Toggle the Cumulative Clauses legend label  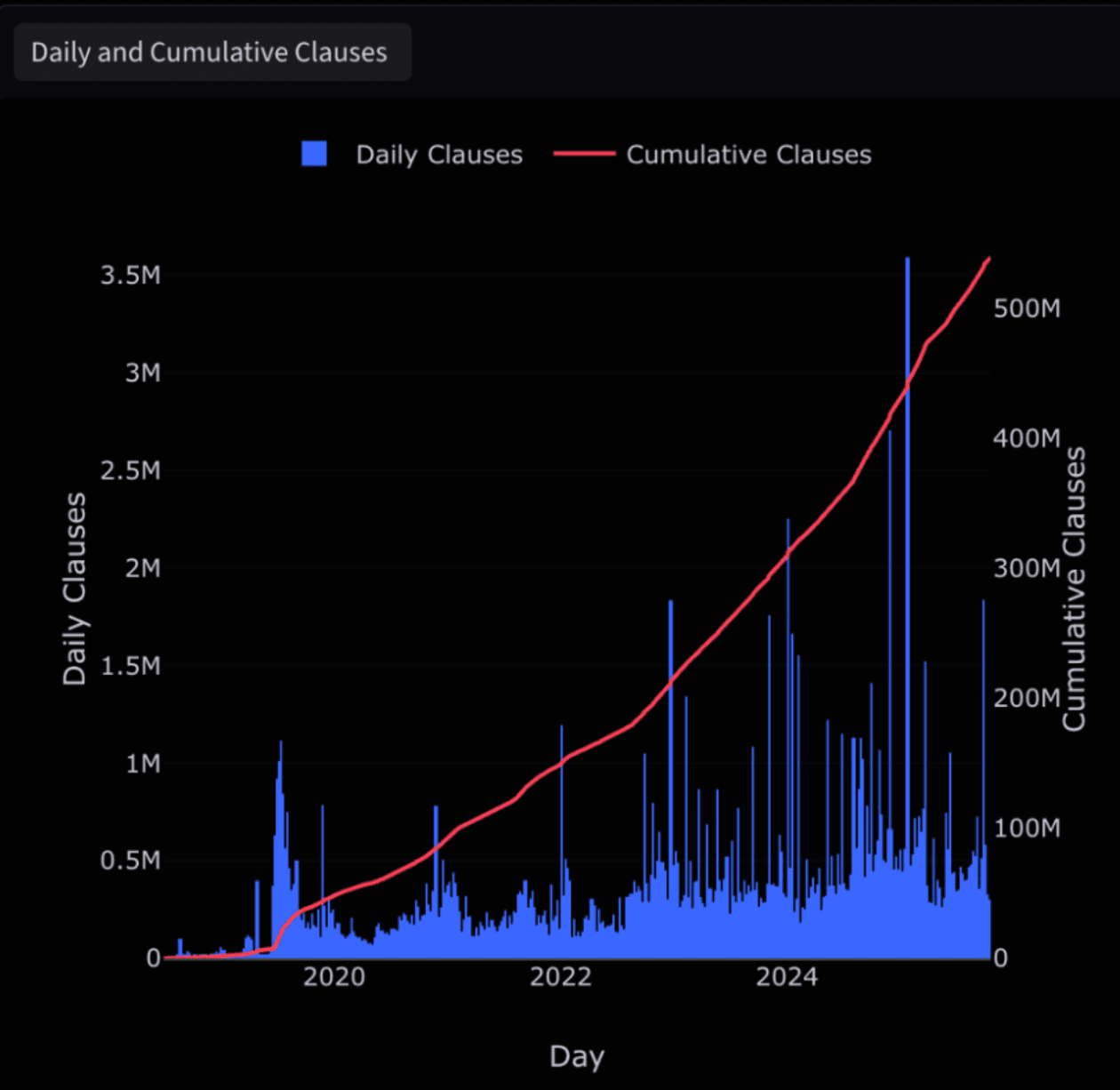tap(748, 155)
